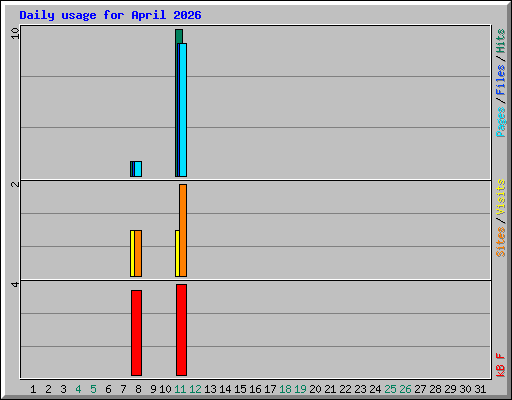Click day 19 on the x-axis
The image size is (512, 400).
tap(300, 389)
